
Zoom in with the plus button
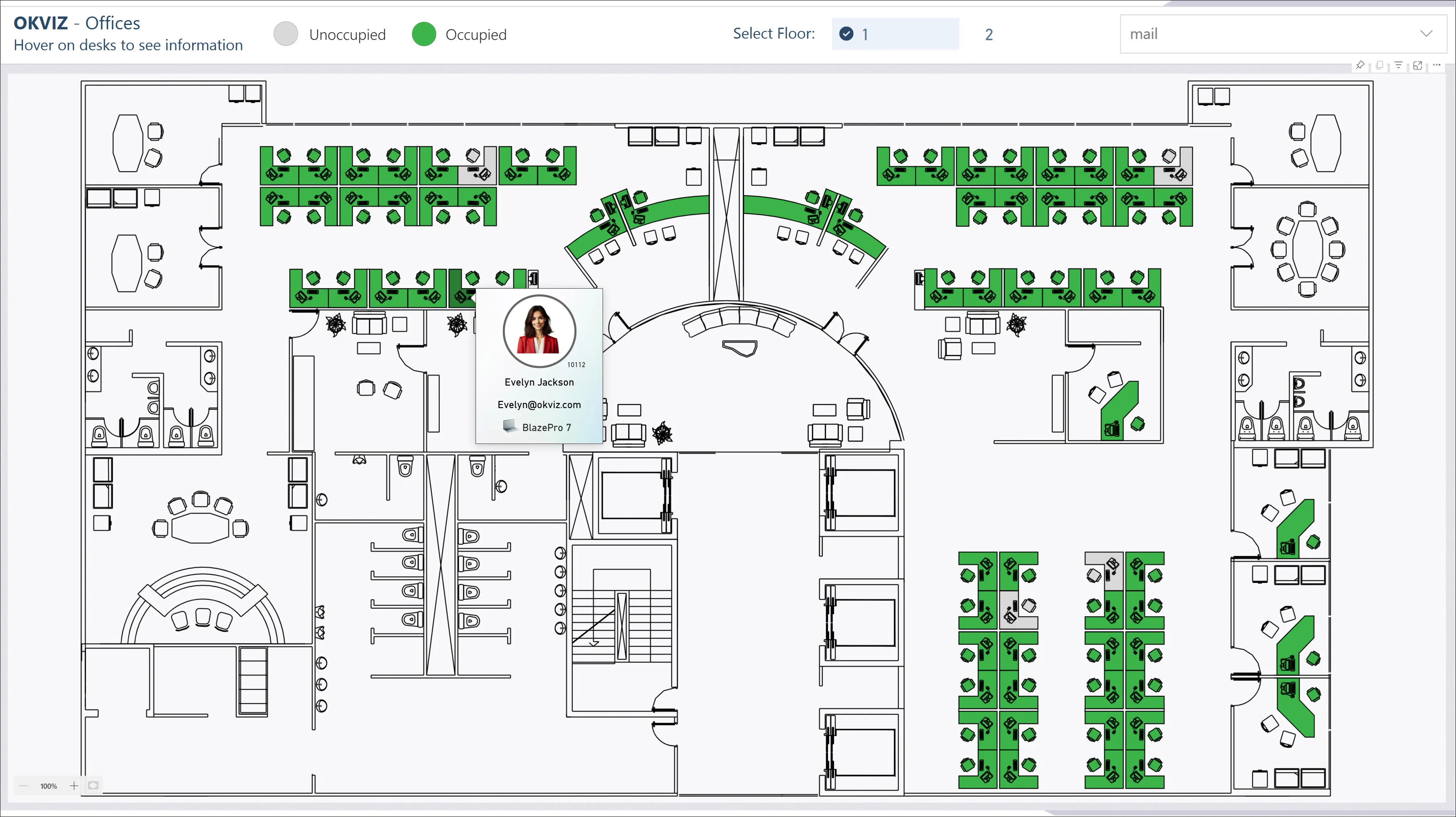pos(74,786)
